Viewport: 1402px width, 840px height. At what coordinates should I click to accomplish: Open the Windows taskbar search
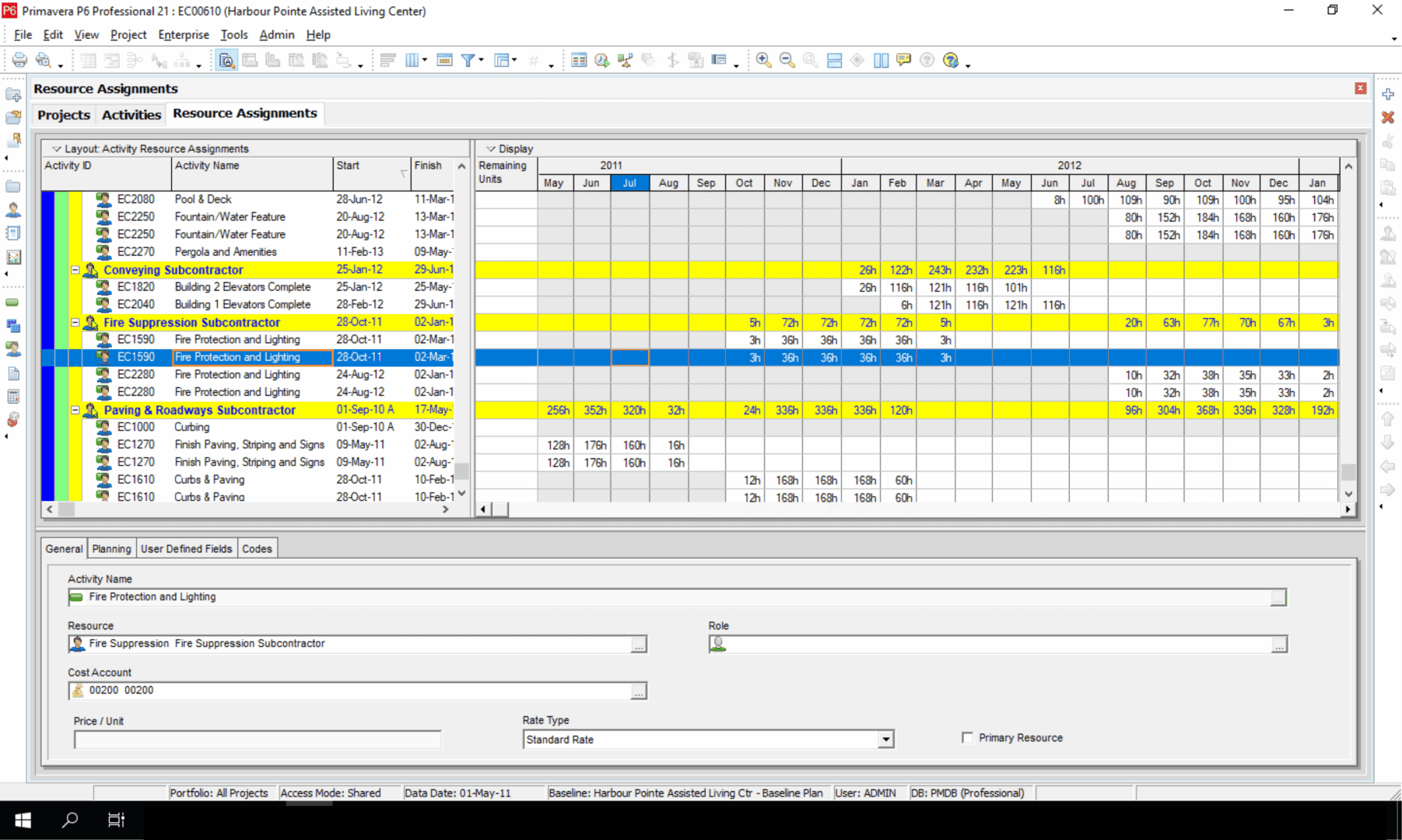point(70,820)
